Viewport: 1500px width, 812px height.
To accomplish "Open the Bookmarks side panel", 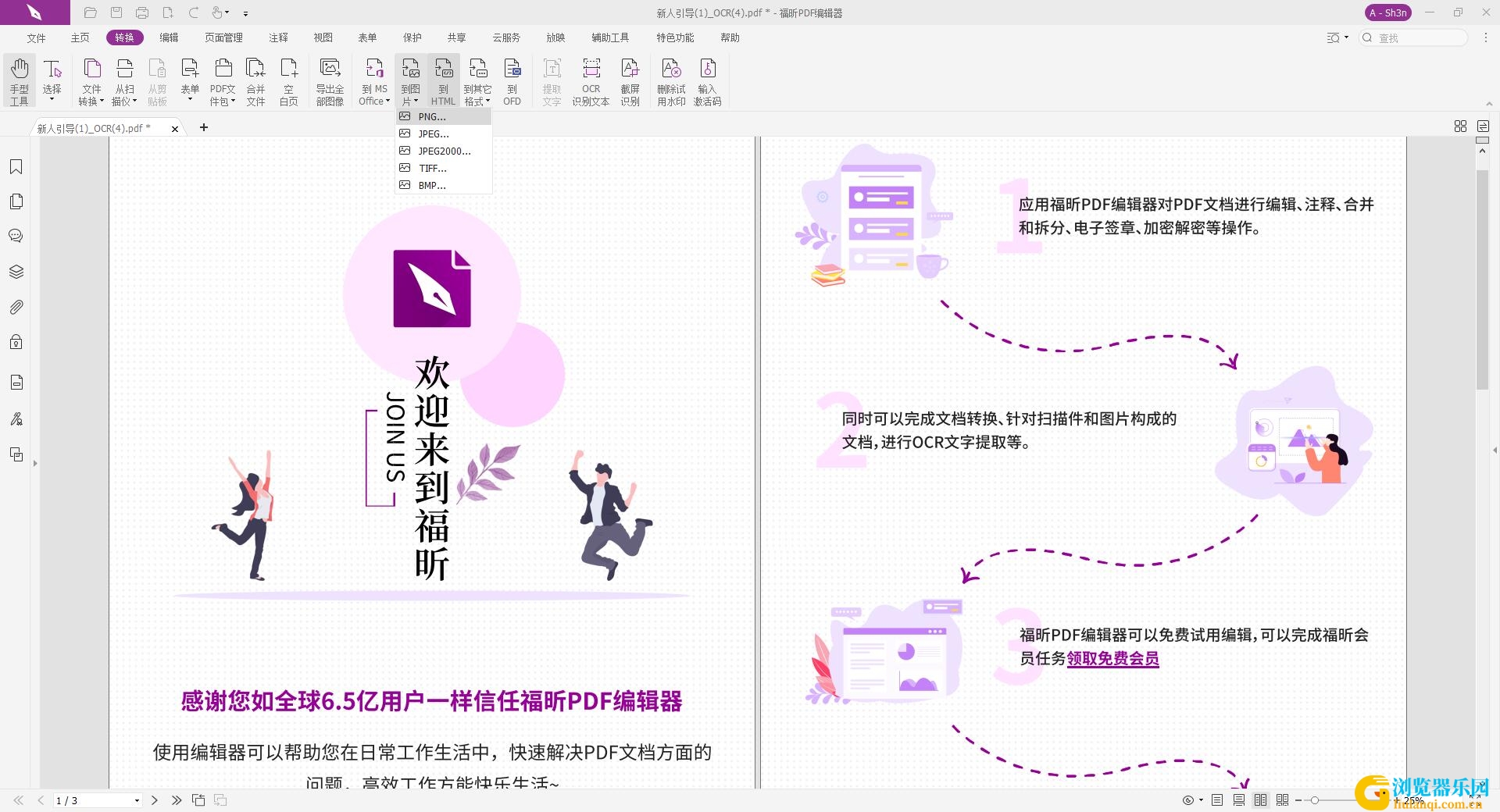I will (x=16, y=166).
